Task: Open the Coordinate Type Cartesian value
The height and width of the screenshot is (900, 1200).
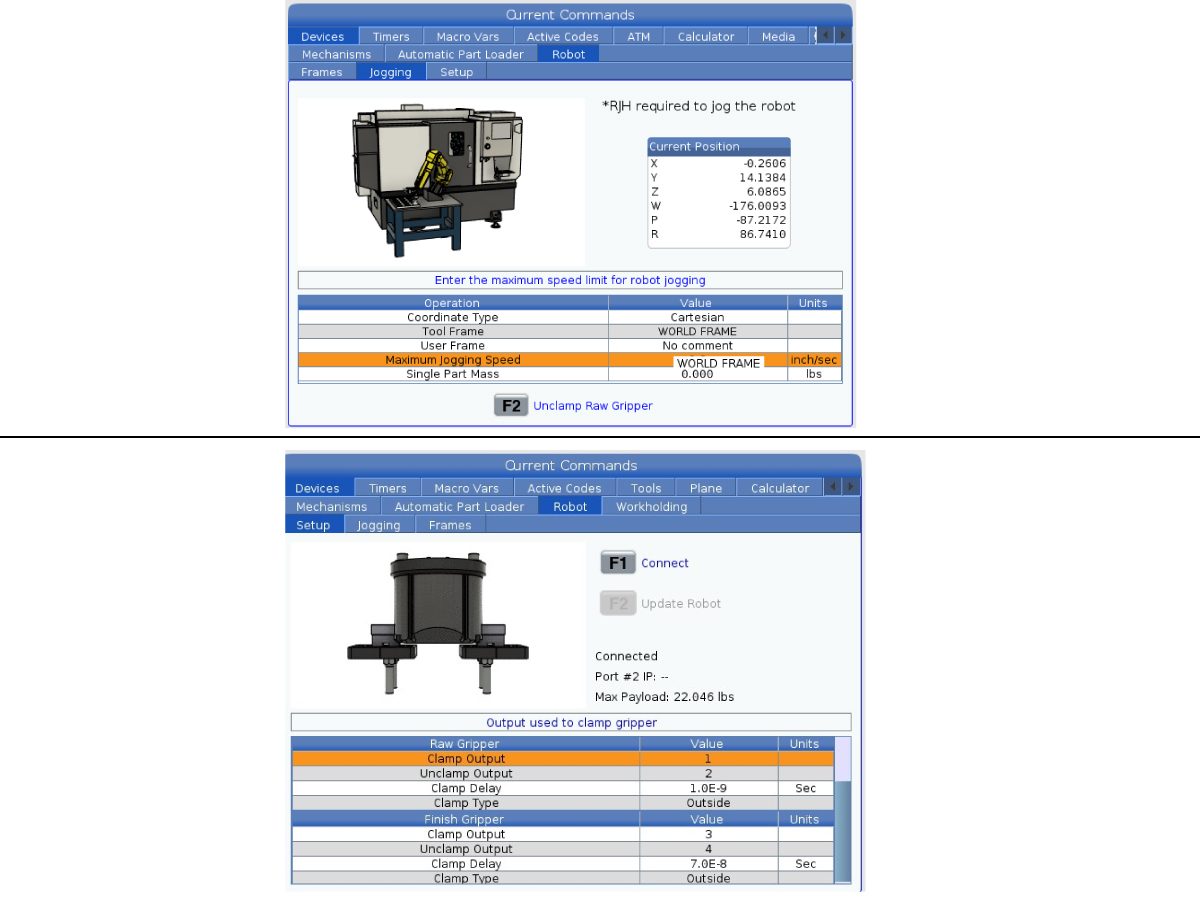Action: [696, 318]
